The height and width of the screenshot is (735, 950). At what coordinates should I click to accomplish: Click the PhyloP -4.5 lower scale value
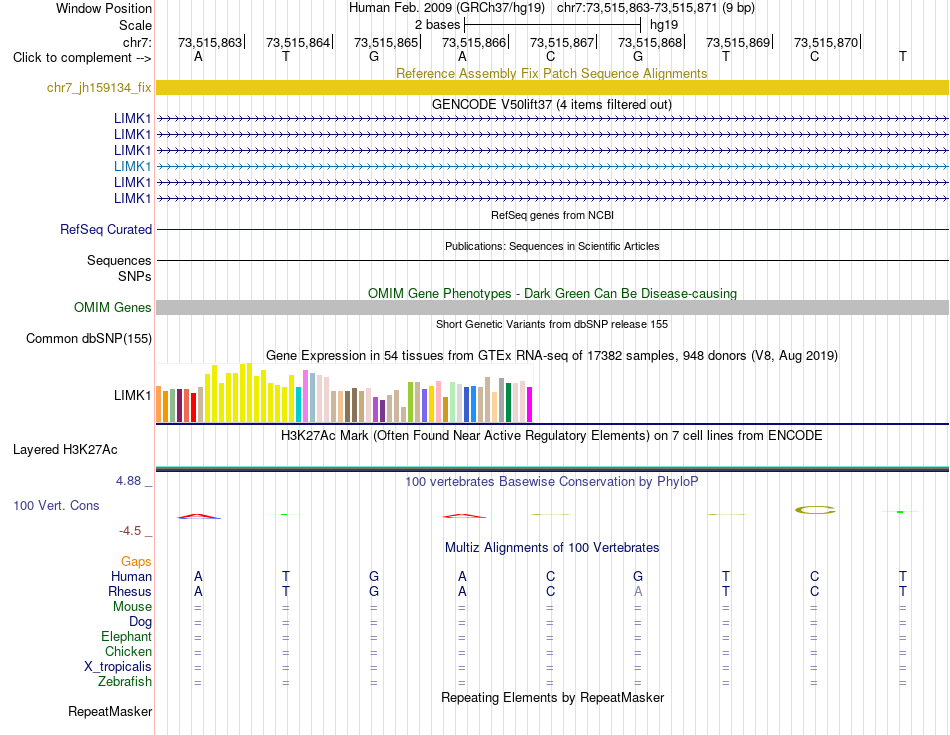point(130,531)
